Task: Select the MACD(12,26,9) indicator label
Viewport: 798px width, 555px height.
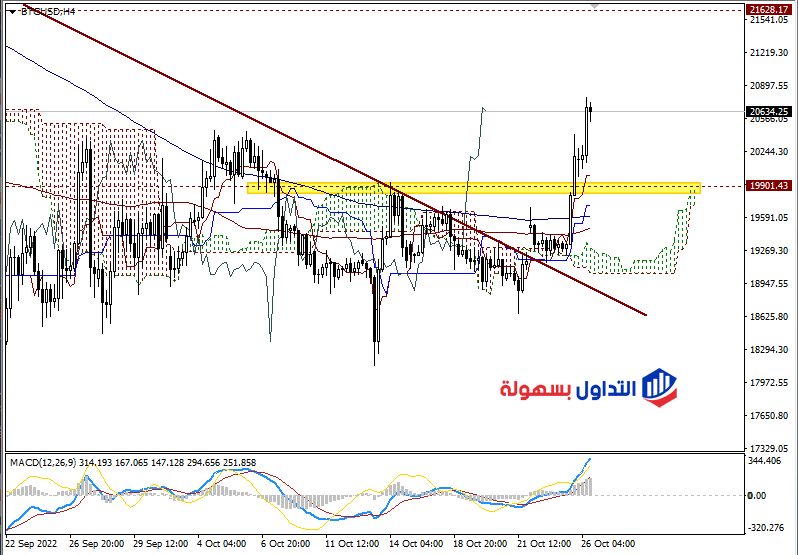Action: tap(43, 462)
